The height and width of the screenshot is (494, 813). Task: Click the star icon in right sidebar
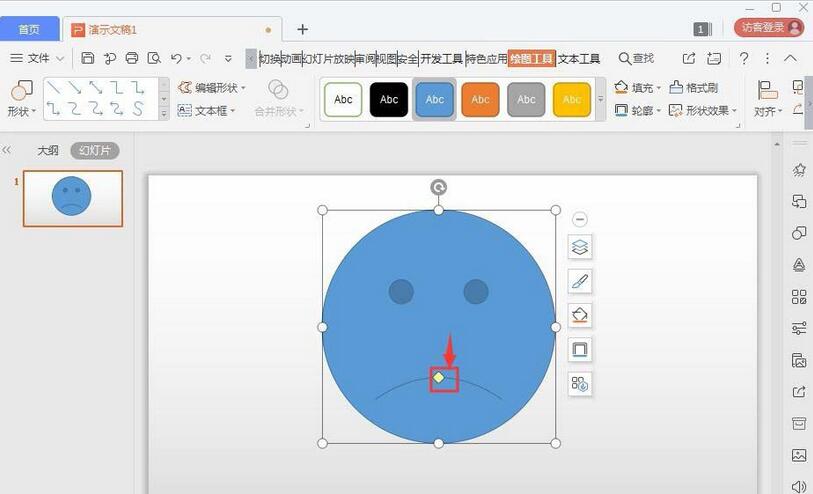799,170
